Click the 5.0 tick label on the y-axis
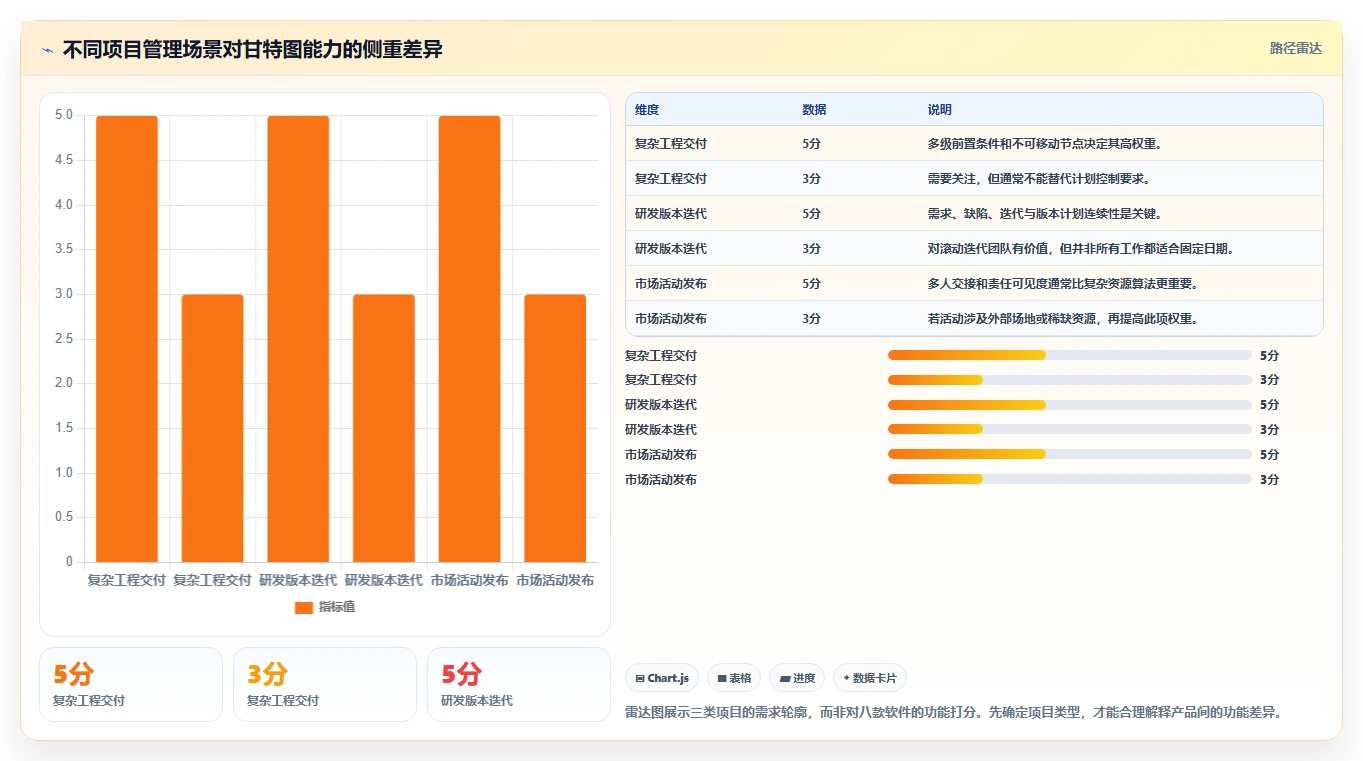The height and width of the screenshot is (761, 1363). coord(64,115)
